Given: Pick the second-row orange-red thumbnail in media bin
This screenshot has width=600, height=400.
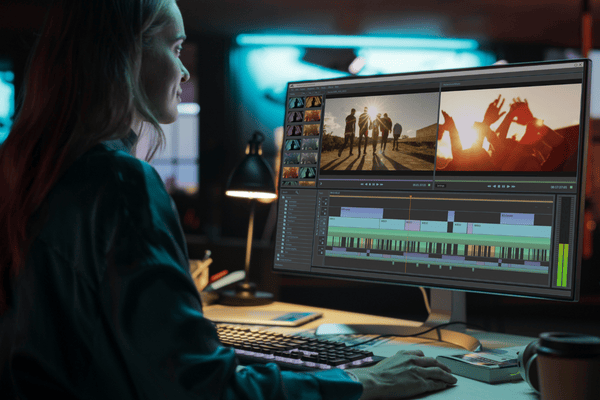Looking at the screenshot, I should click(312, 116).
